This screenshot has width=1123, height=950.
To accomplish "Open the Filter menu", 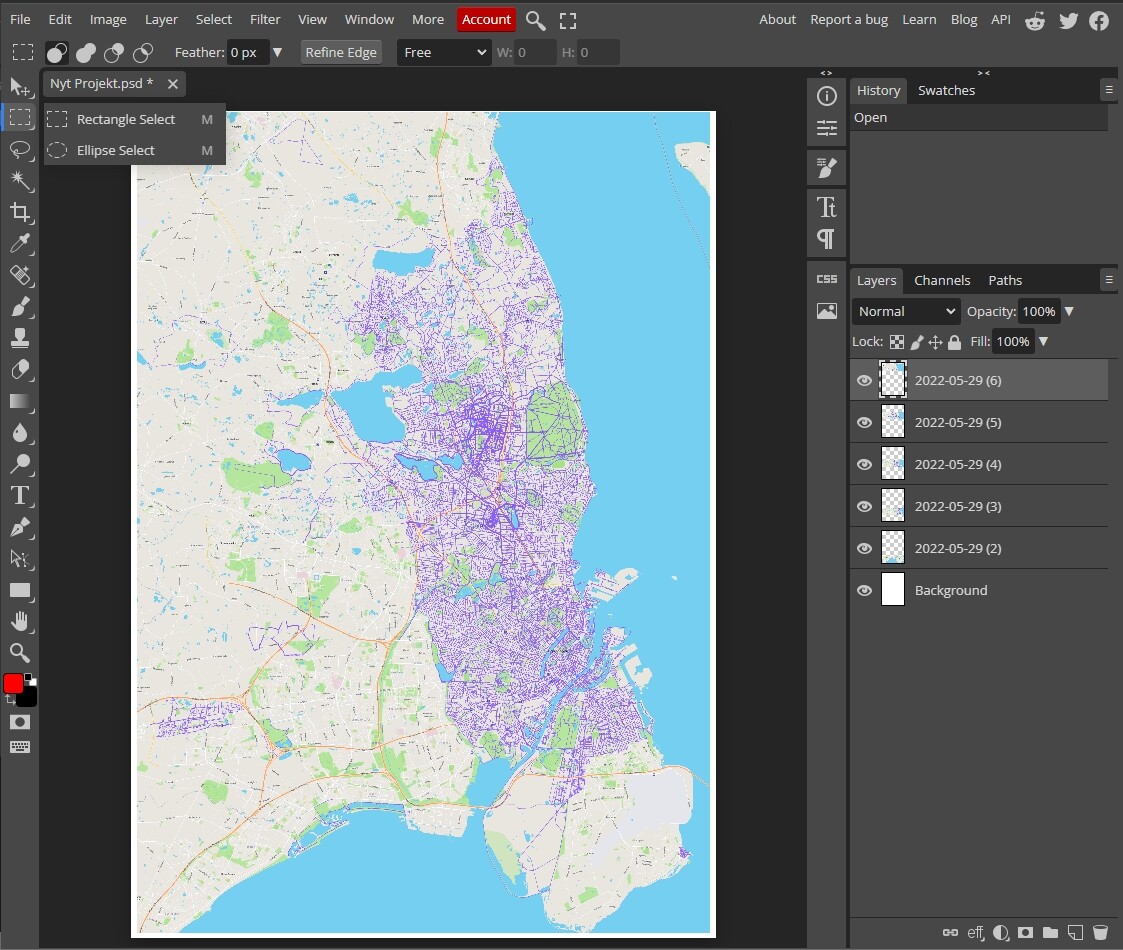I will tap(265, 19).
